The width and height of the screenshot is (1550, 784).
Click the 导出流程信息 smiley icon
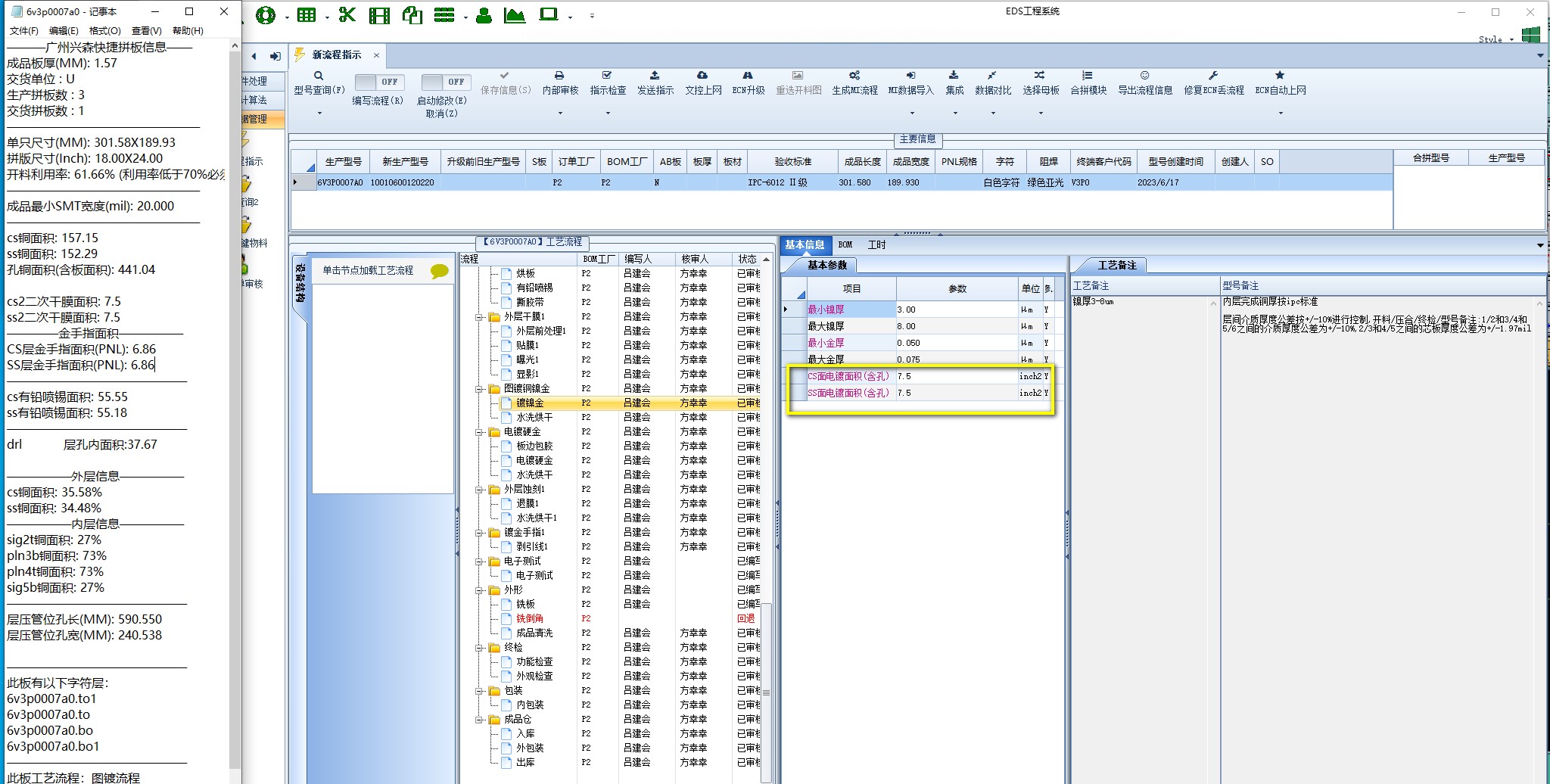(1145, 76)
